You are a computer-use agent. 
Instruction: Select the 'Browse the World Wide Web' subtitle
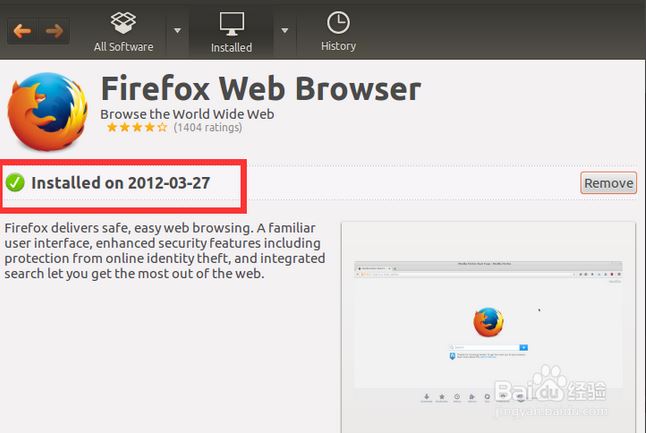(x=187, y=114)
